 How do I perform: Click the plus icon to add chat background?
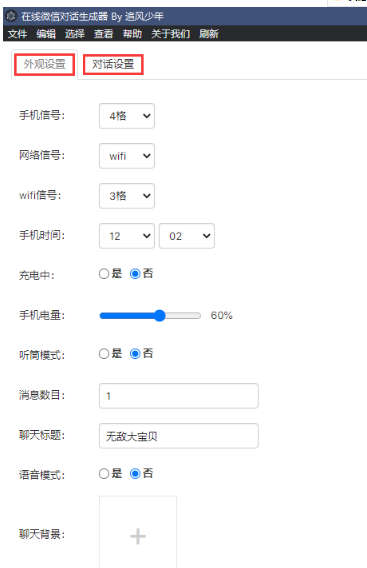pos(138,536)
